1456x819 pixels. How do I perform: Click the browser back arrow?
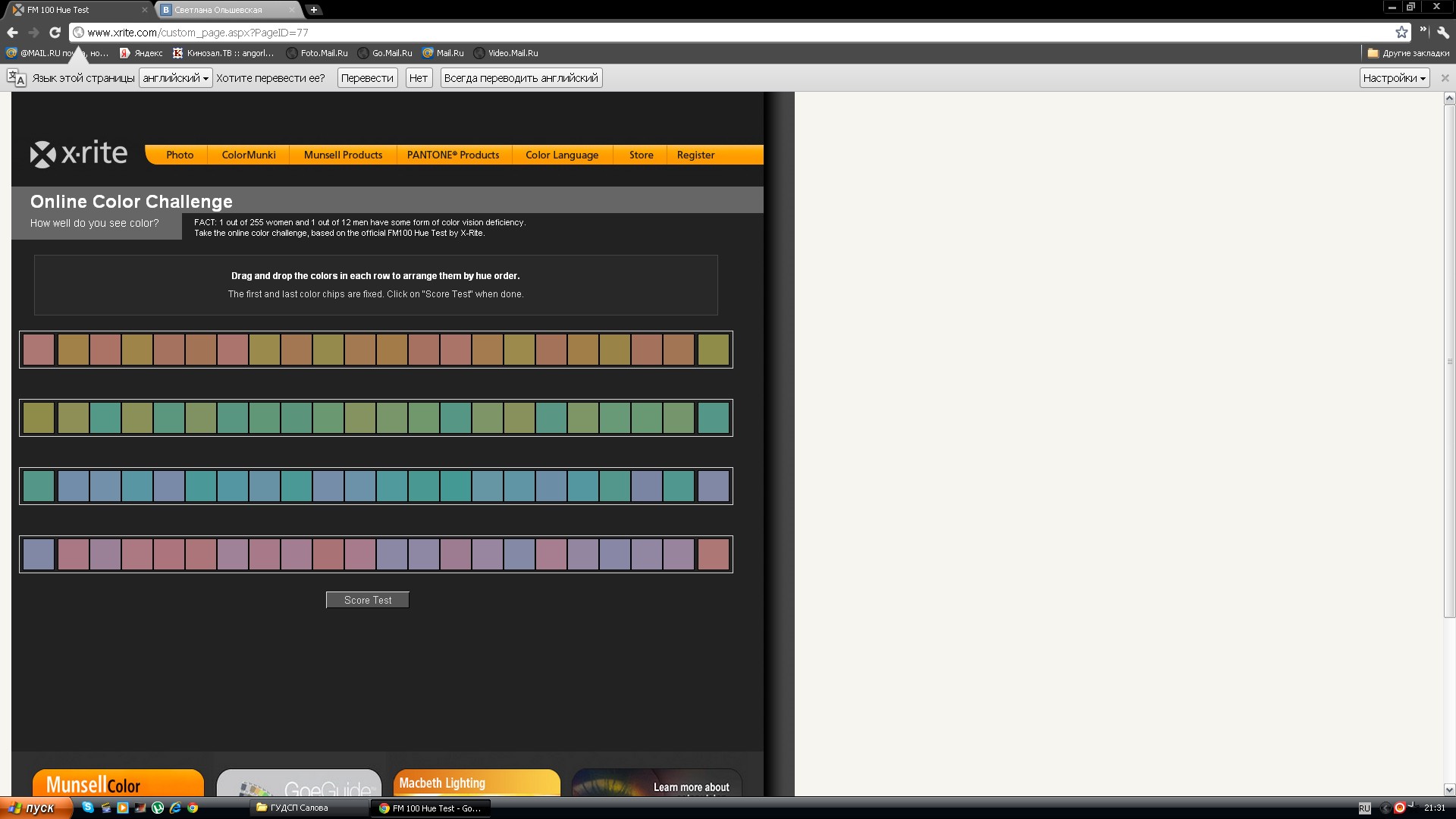tap(12, 33)
